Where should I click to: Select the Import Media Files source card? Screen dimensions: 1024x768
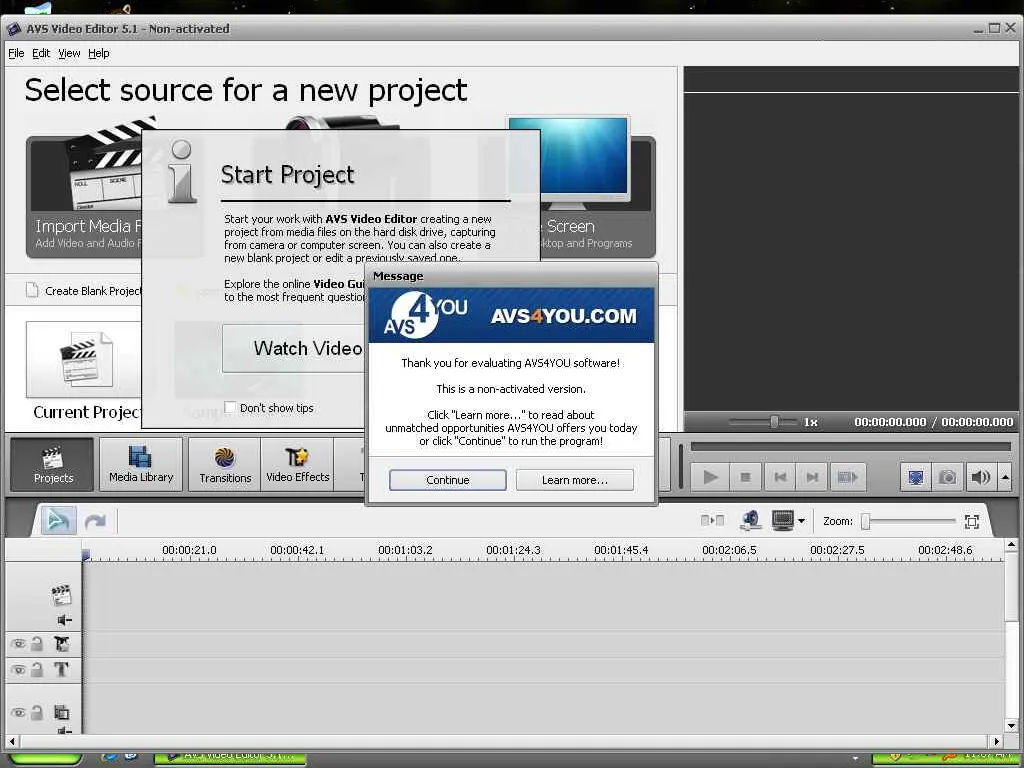tap(84, 196)
